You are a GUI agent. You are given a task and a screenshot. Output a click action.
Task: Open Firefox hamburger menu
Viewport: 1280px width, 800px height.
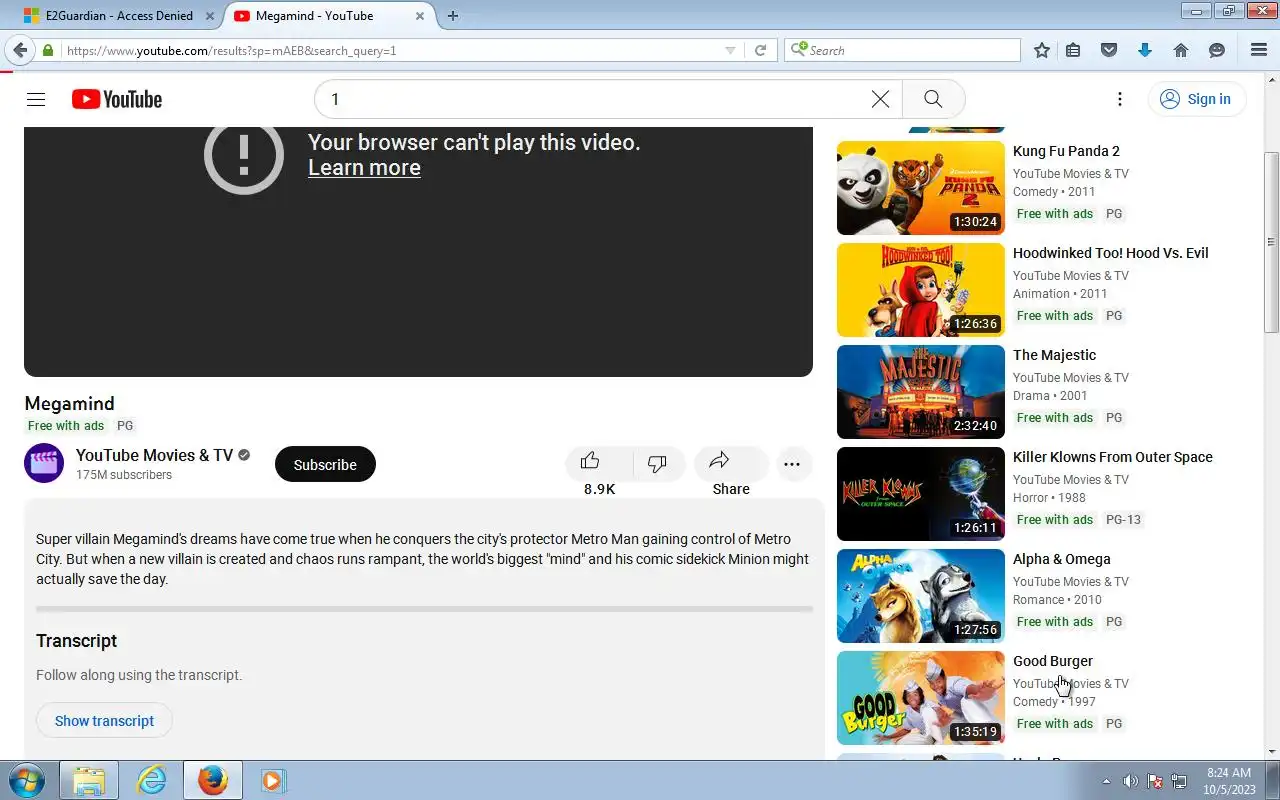click(x=1259, y=50)
